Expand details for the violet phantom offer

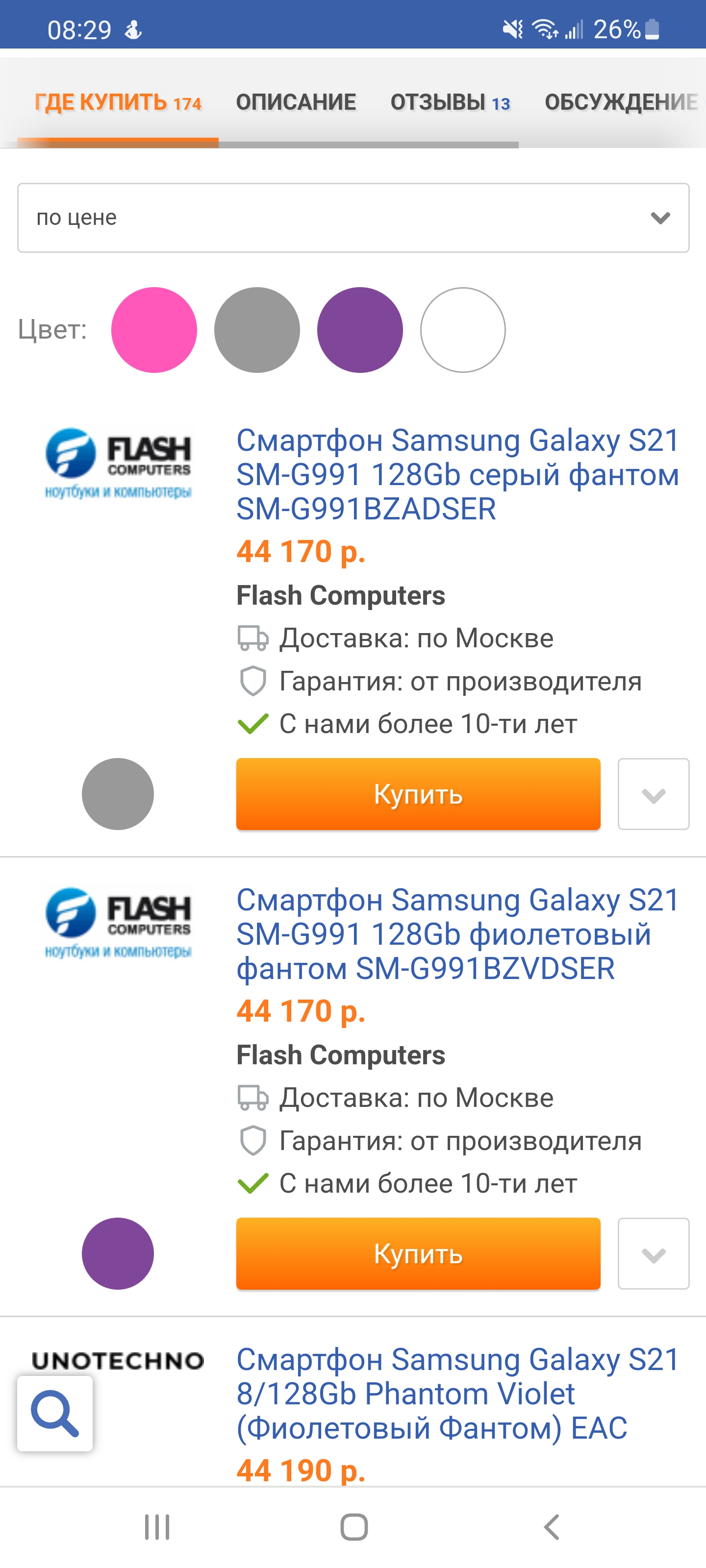653,1253
